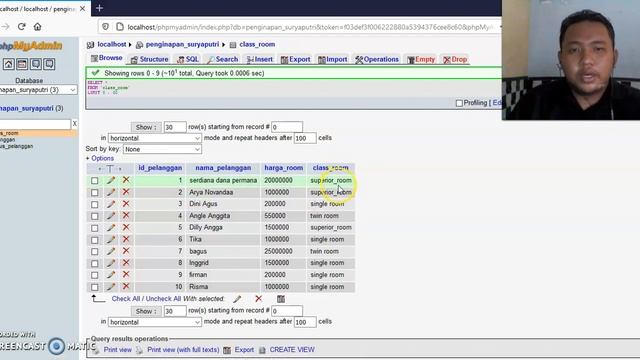Open the Database selector dropdown in sidebar

38,90
